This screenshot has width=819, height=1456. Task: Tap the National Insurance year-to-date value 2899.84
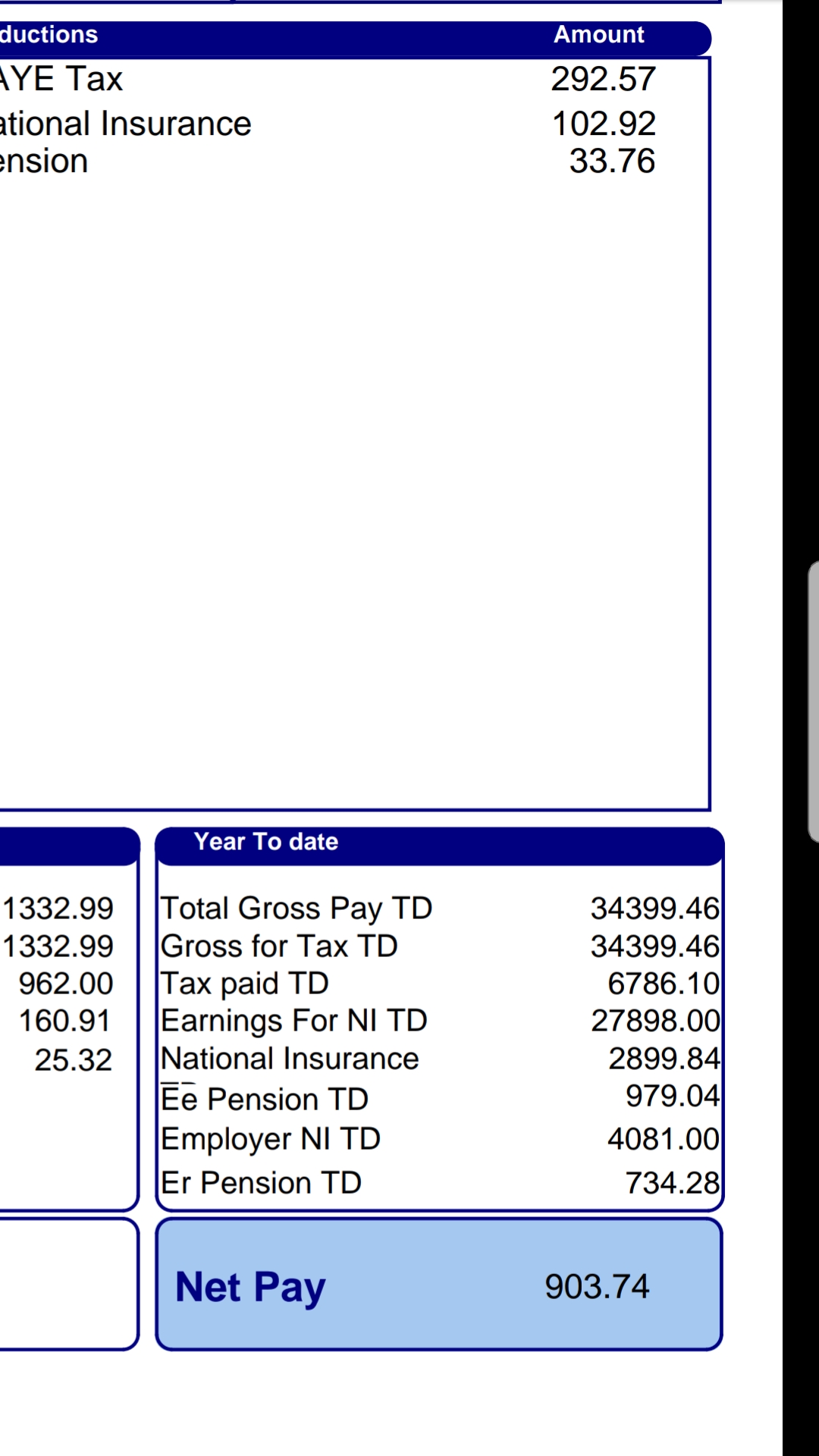click(664, 1059)
